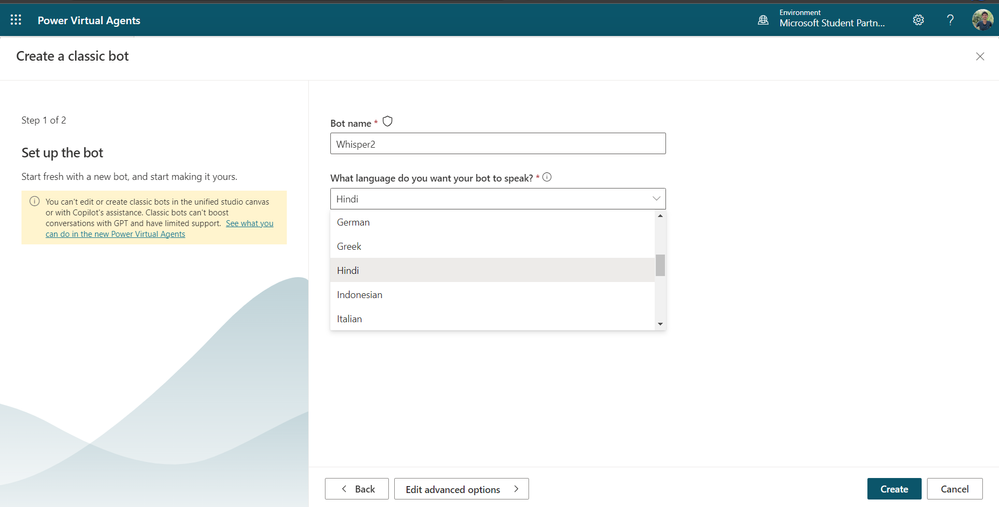Close the Create a classic bot panel

click(x=980, y=57)
